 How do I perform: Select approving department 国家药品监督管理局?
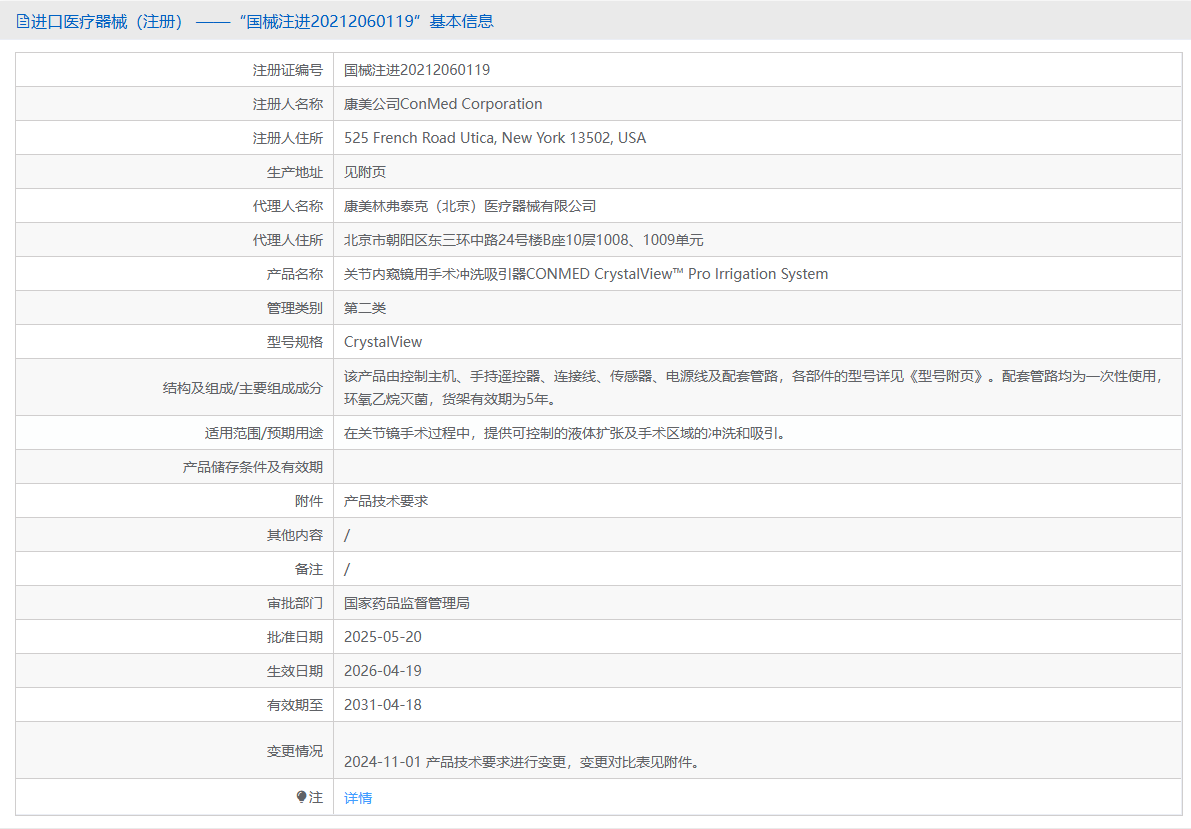click(407, 603)
